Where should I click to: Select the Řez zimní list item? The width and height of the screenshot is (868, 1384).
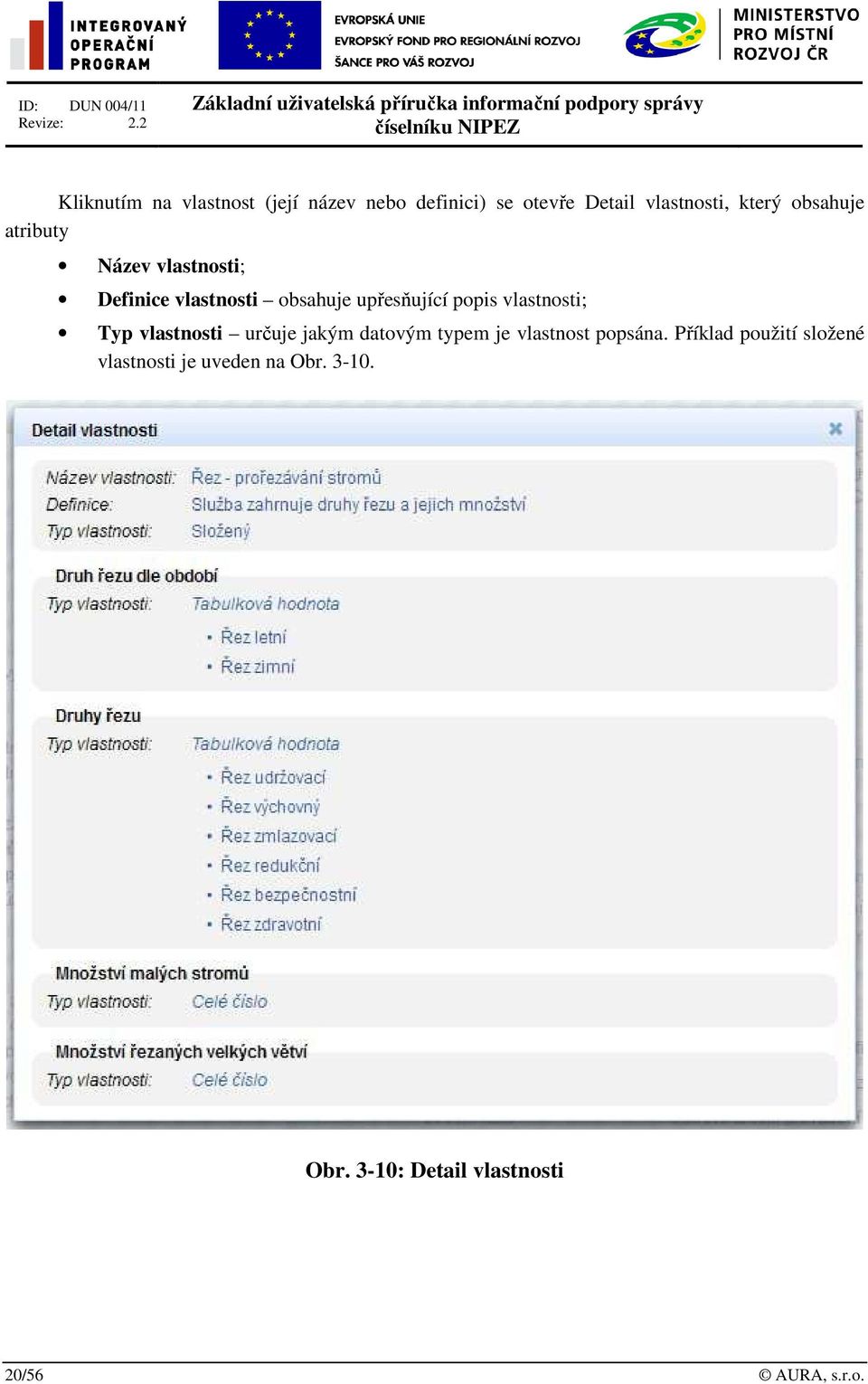point(258,667)
